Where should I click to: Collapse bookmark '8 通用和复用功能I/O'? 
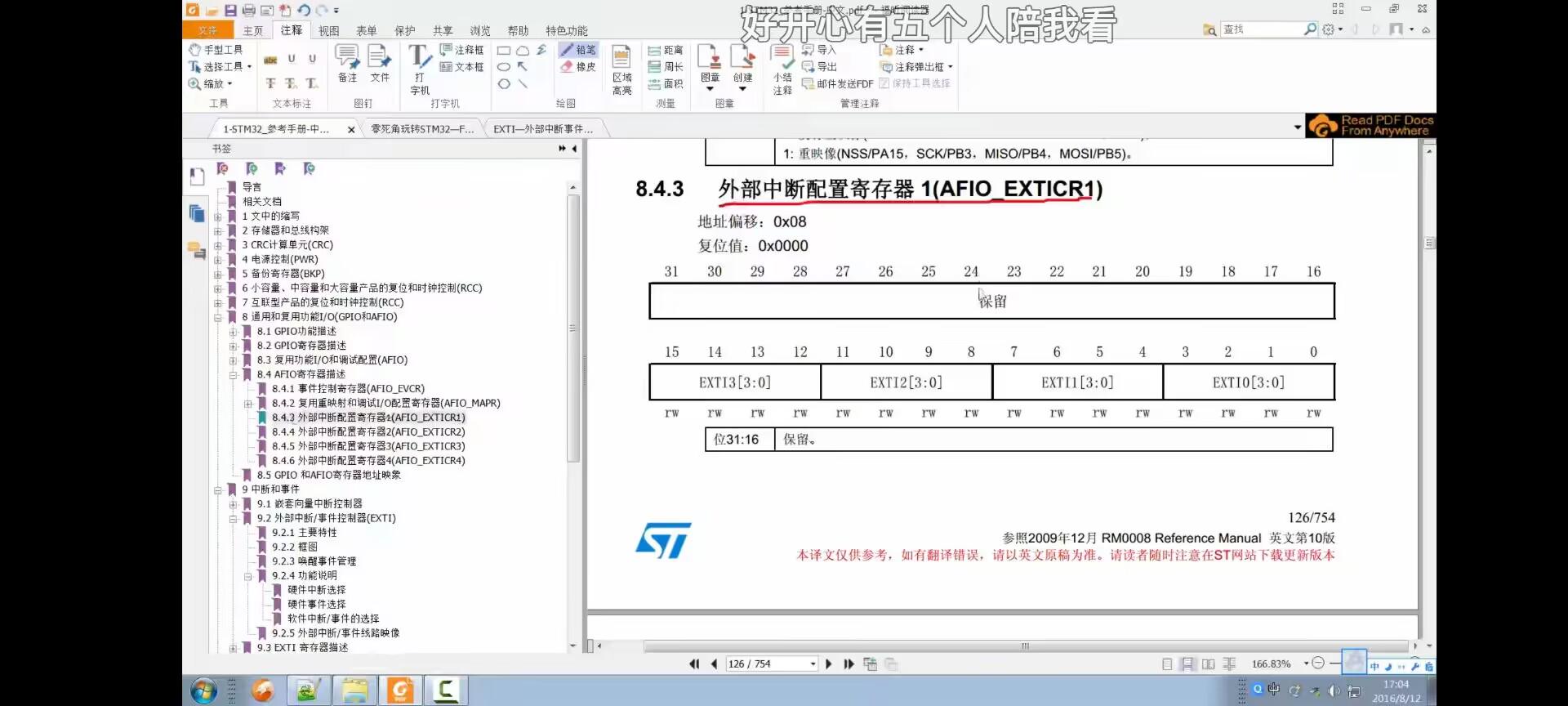coord(218,317)
